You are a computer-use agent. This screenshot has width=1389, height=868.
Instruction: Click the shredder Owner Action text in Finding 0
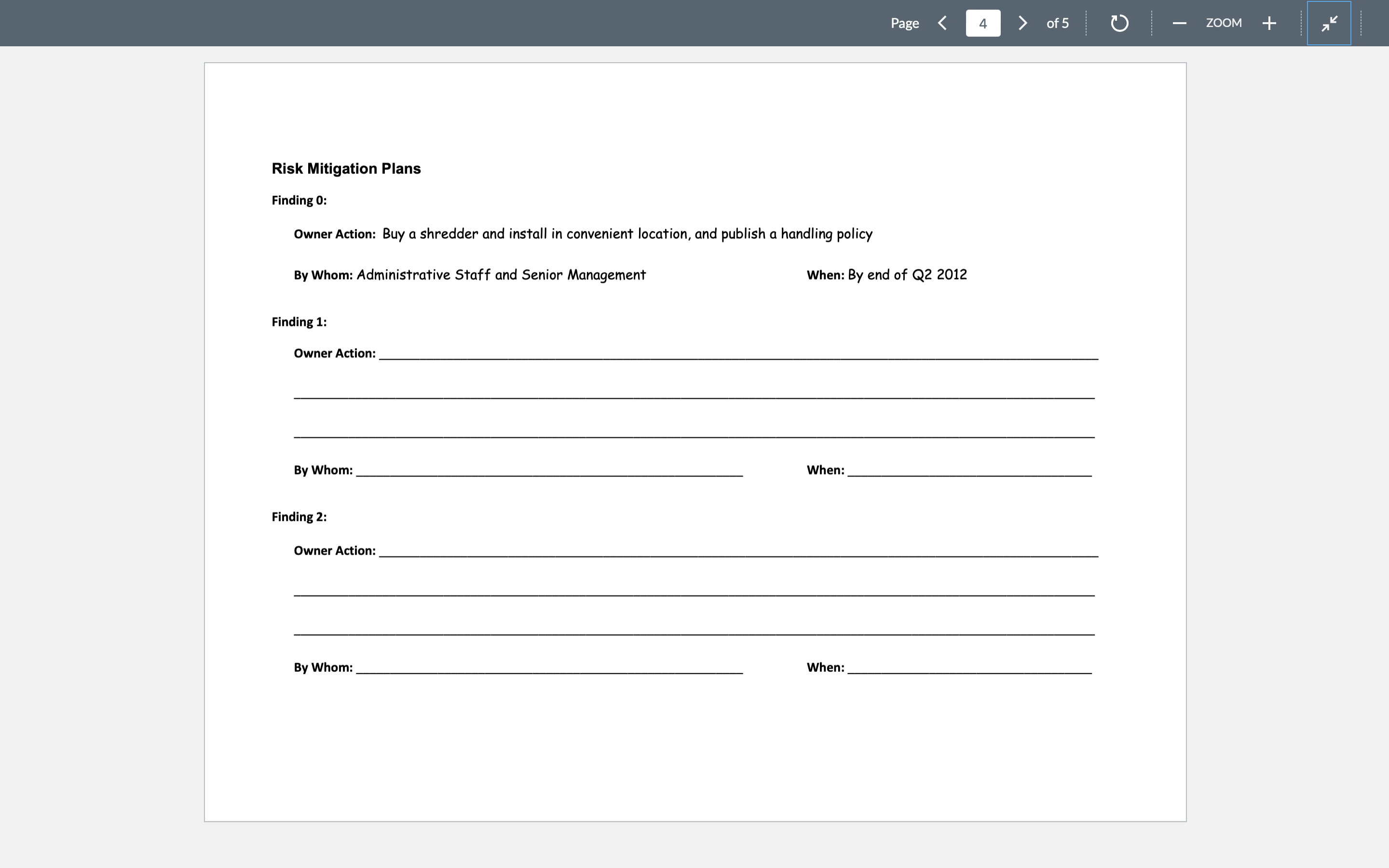point(627,234)
